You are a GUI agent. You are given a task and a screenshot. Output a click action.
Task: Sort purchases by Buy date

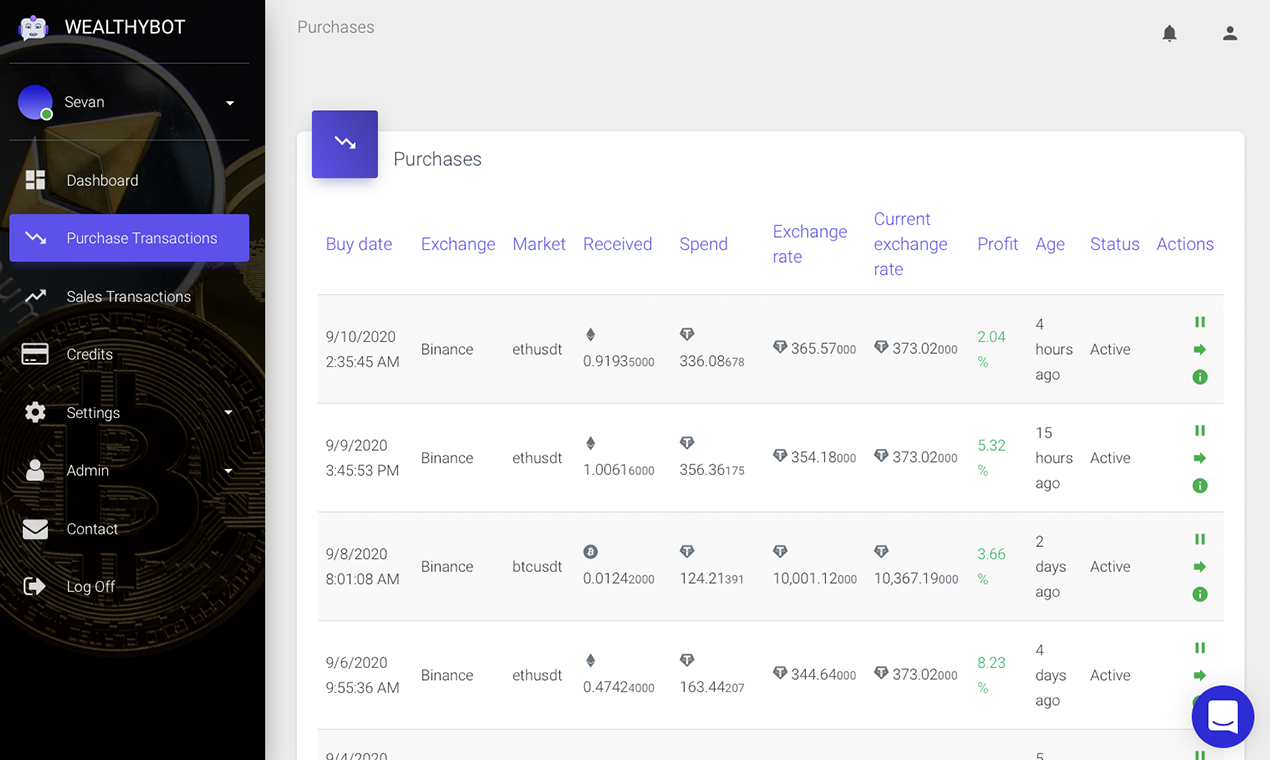[x=359, y=243]
